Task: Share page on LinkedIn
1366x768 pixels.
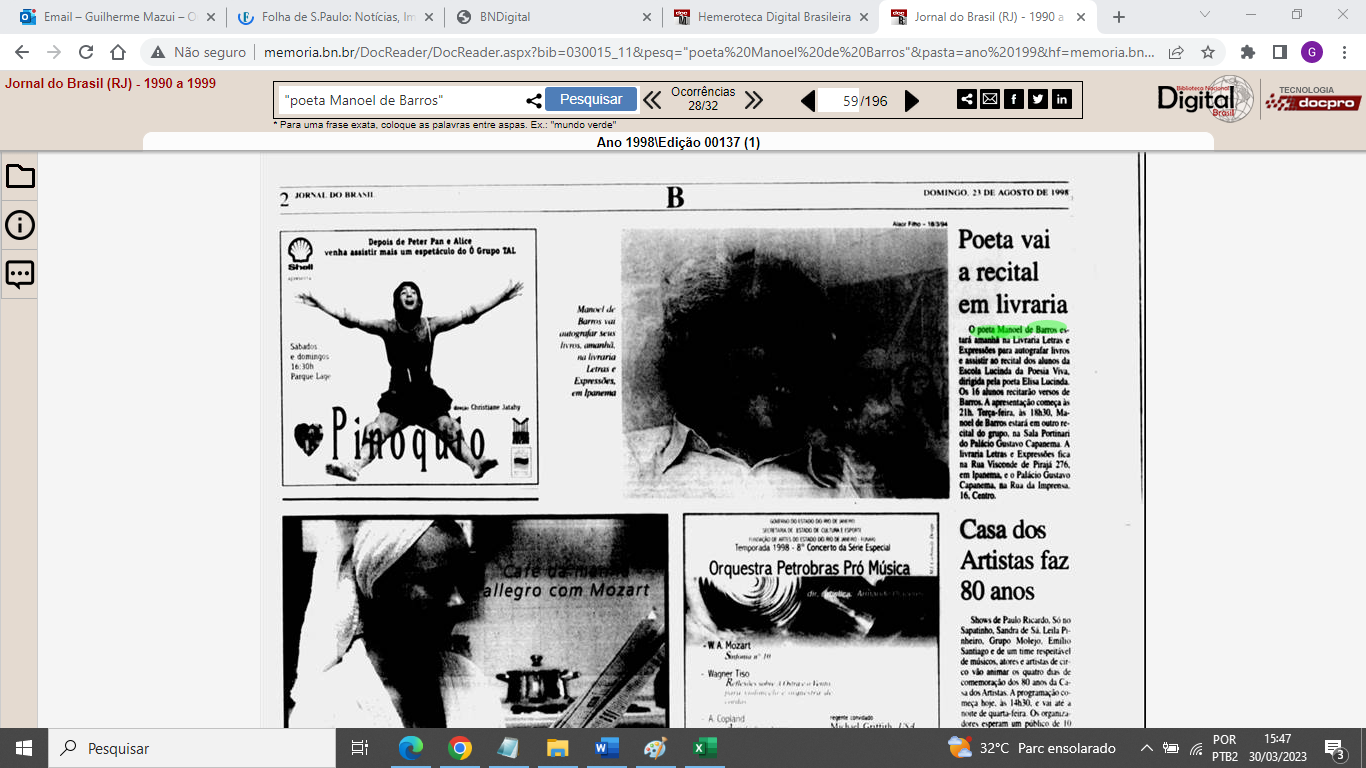Action: pos(1062,99)
